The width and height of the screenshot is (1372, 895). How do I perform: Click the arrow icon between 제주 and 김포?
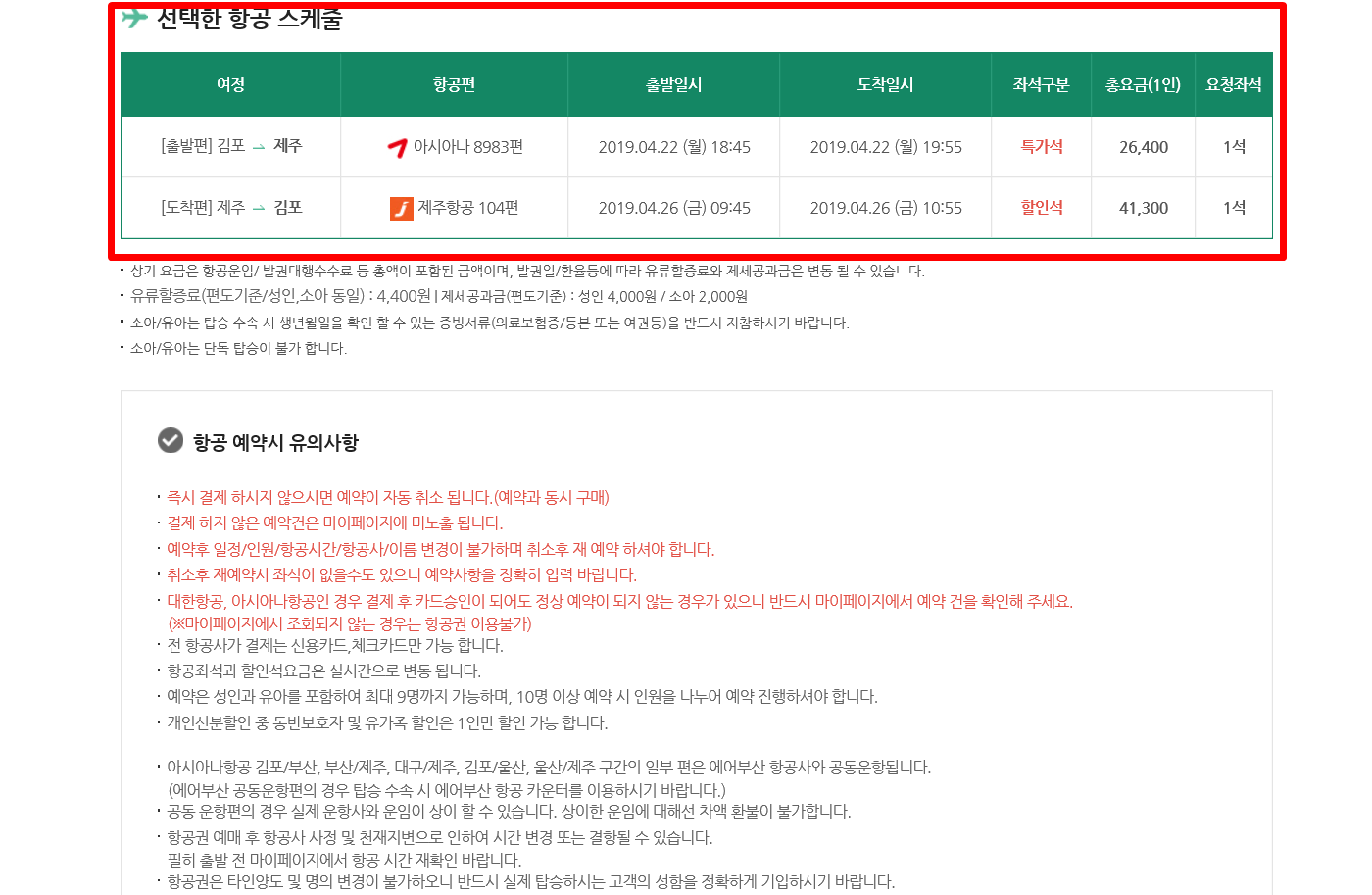[x=259, y=208]
